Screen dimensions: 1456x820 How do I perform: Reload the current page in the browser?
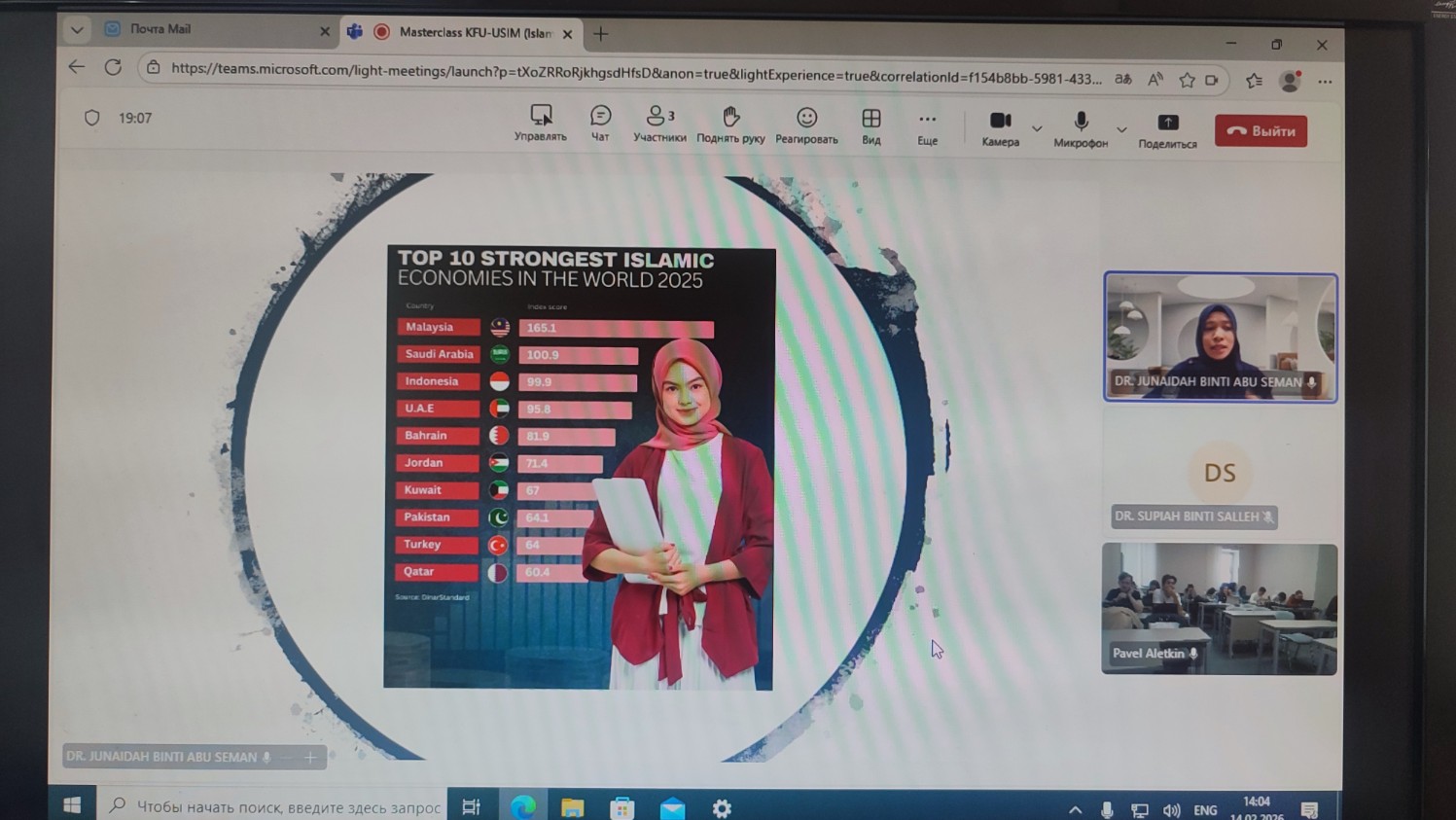(114, 68)
